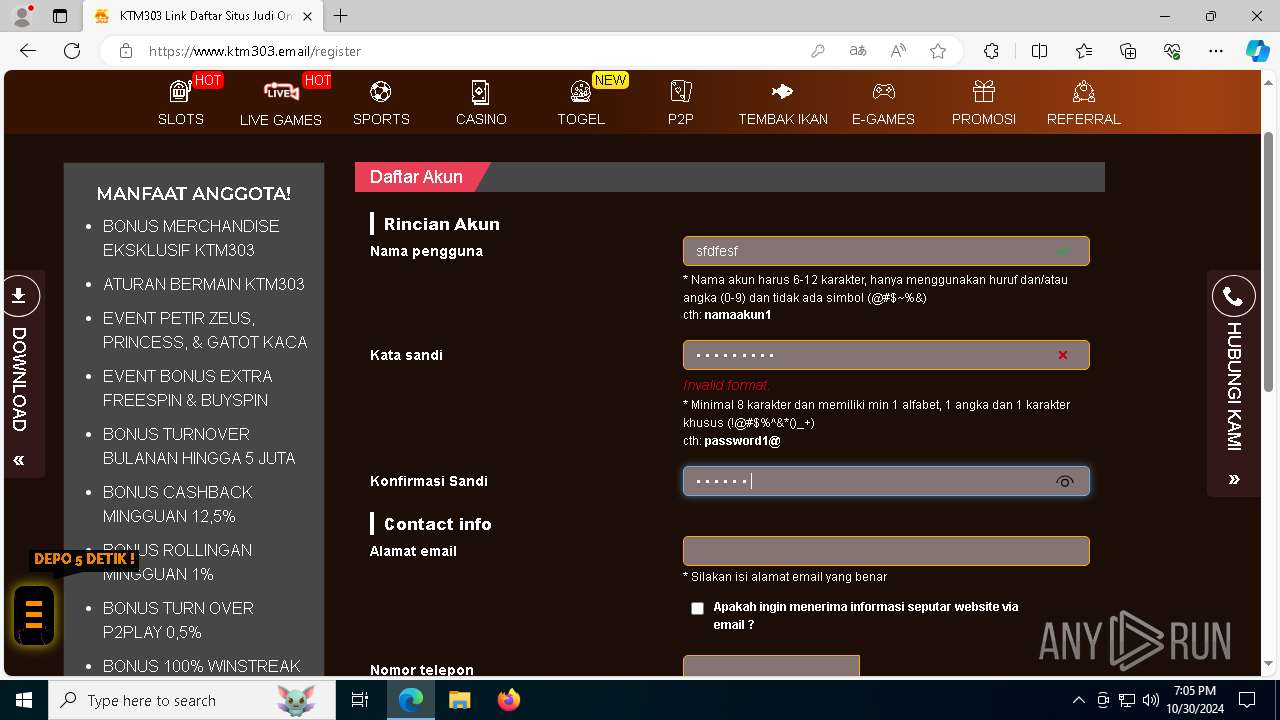
Task: Focus the Nama pengguna input field
Action: (x=886, y=251)
